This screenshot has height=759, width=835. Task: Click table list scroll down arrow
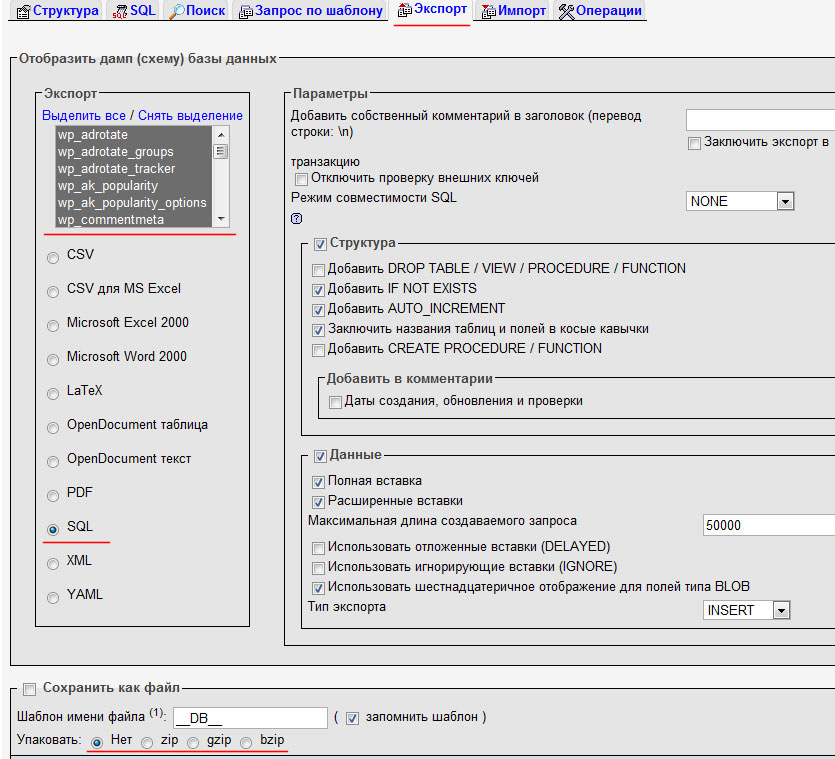tap(221, 219)
